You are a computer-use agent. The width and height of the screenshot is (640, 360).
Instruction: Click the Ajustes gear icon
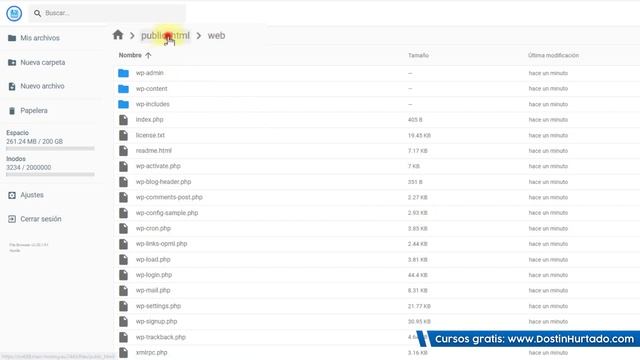pyautogui.click(x=12, y=195)
